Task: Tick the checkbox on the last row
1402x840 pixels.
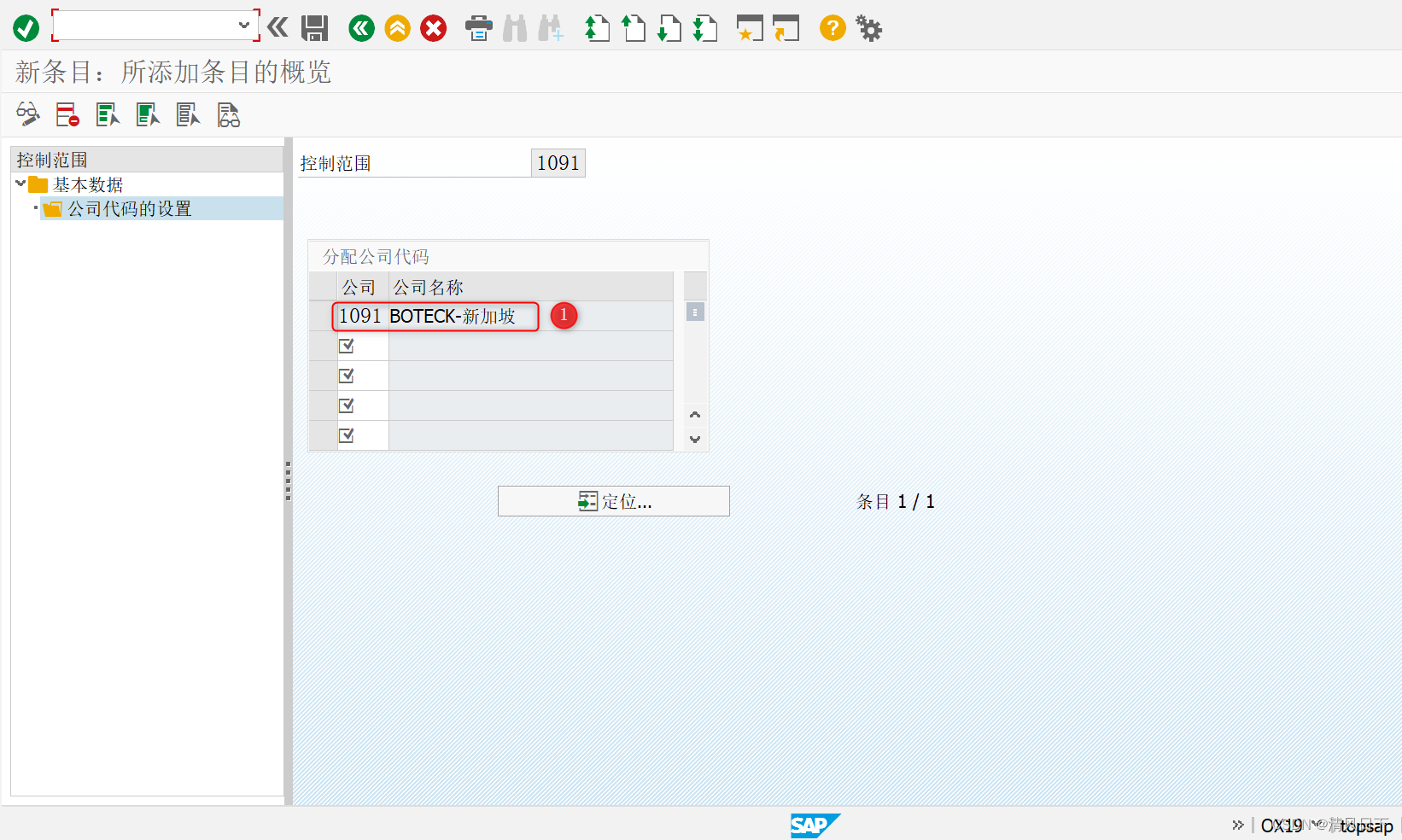Action: click(346, 435)
